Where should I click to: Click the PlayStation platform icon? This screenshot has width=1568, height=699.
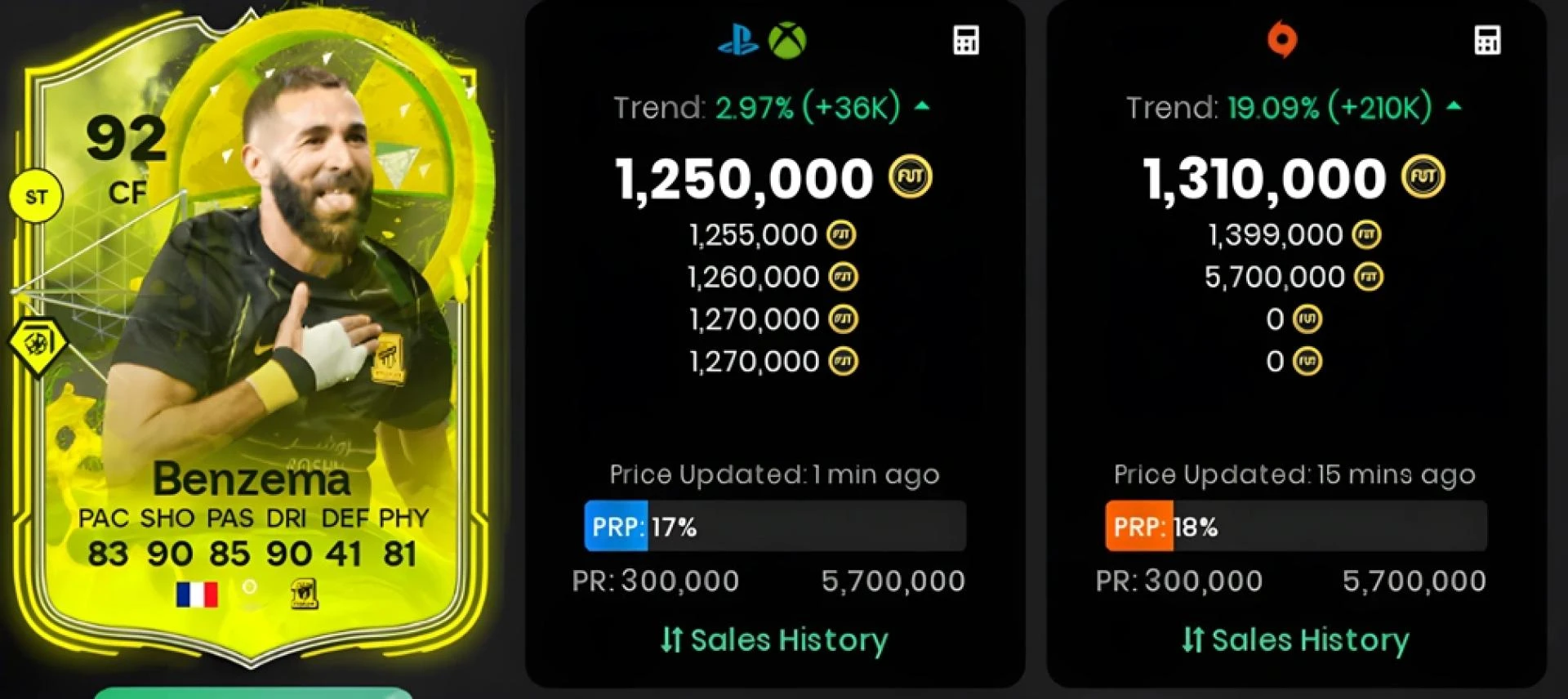tap(738, 40)
